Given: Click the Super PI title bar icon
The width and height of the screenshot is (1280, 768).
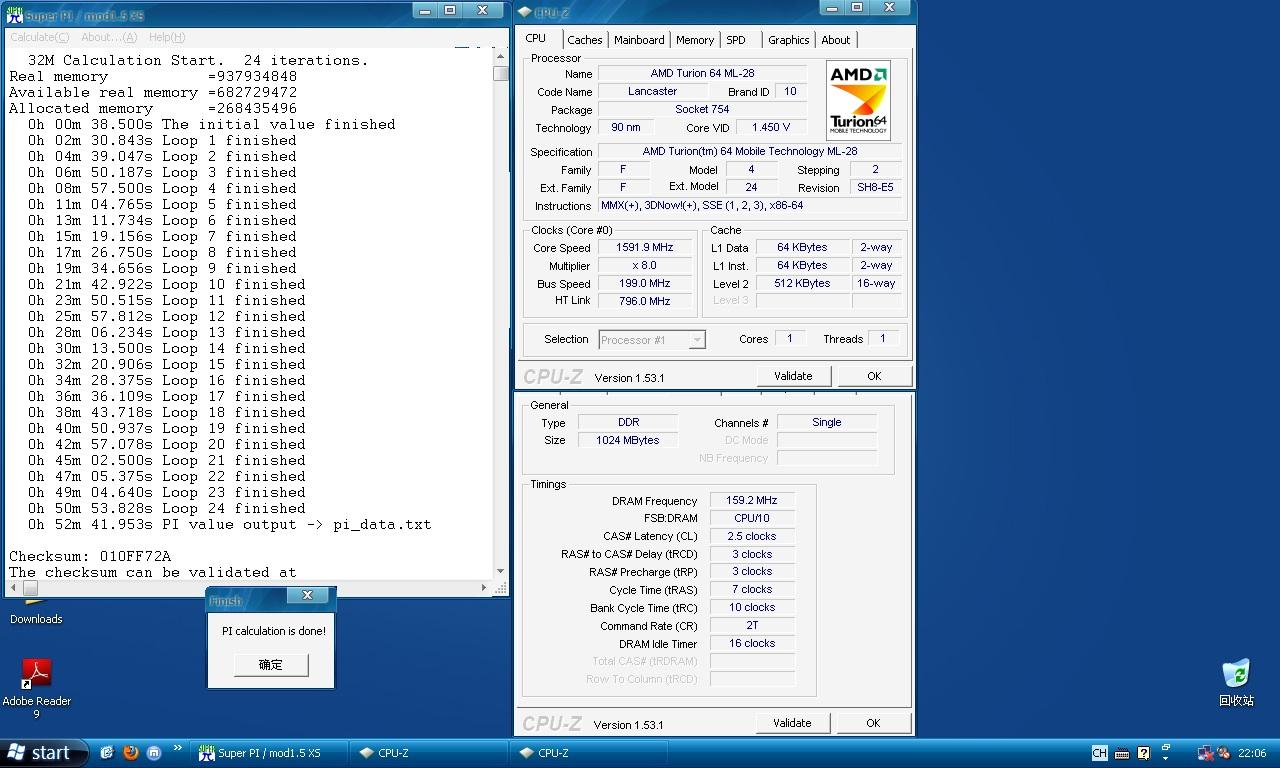Looking at the screenshot, I should (14, 15).
